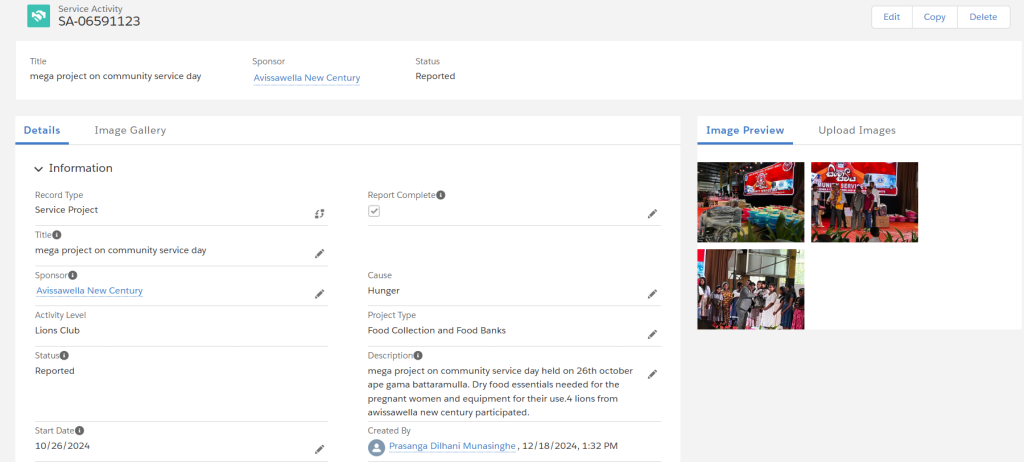Select the Details tab
The height and width of the screenshot is (462, 1024).
(42, 130)
